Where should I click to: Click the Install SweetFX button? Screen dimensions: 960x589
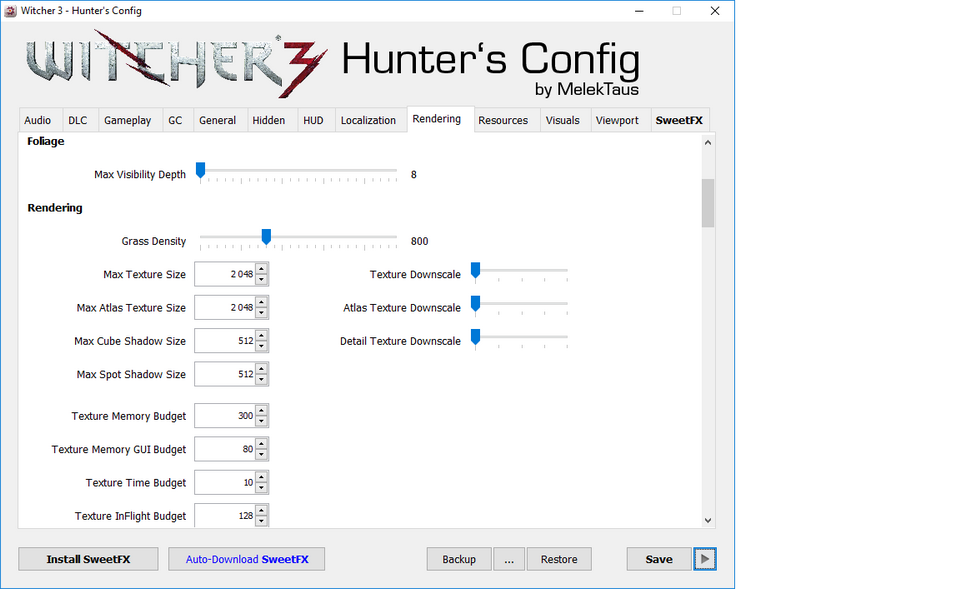click(88, 559)
